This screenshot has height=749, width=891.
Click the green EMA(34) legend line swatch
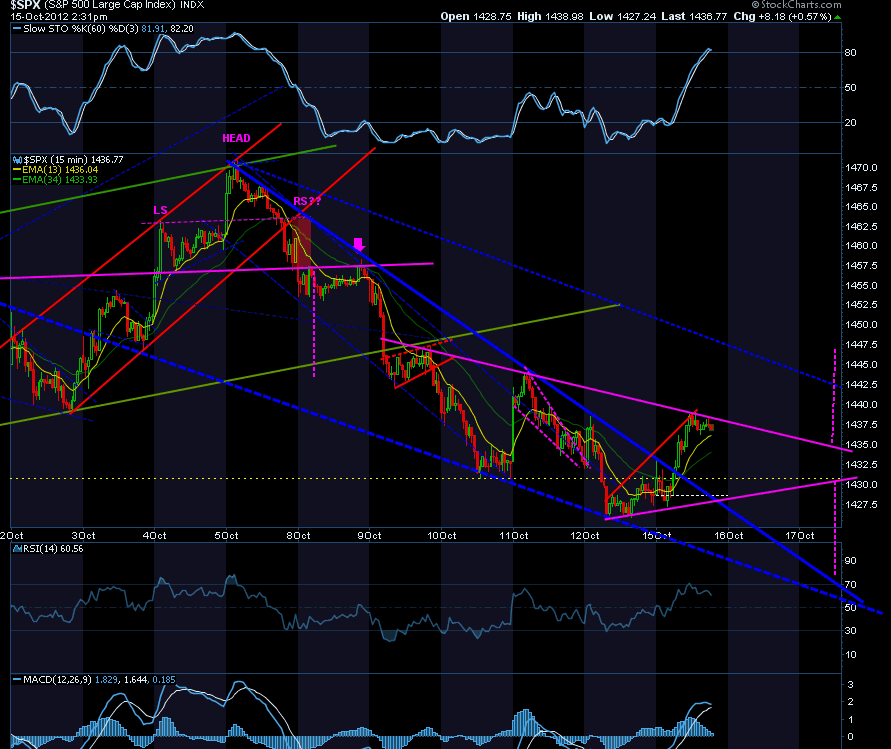pos(18,180)
